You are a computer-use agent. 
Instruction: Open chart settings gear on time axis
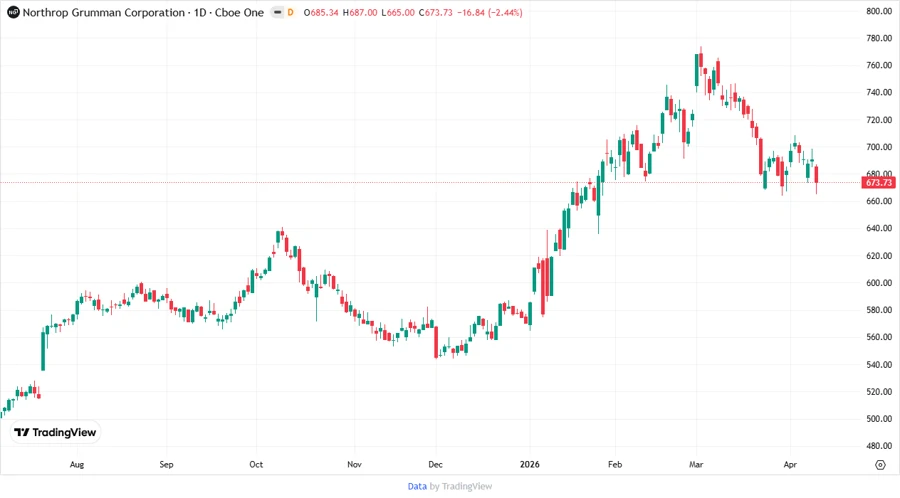click(880, 465)
